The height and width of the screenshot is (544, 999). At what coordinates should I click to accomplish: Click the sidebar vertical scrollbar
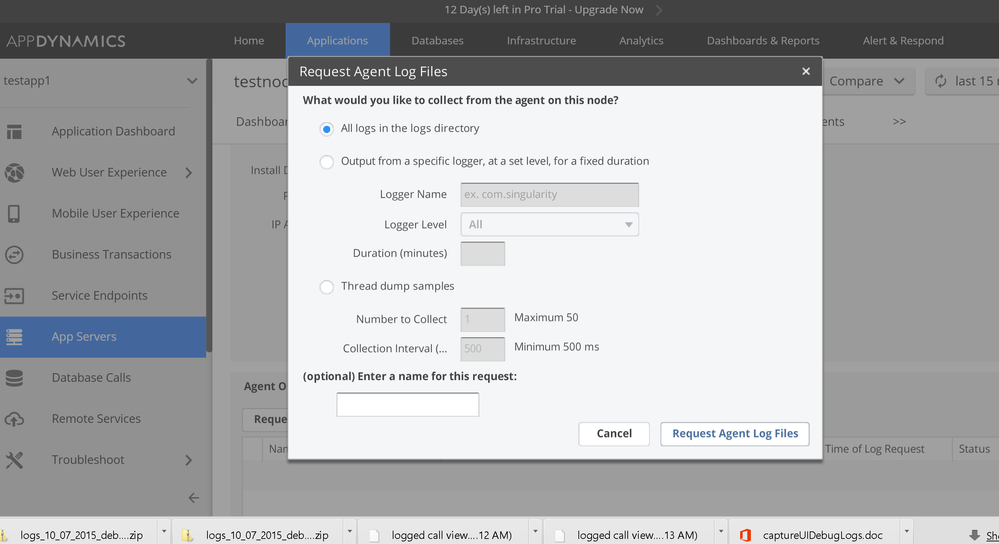point(209,205)
